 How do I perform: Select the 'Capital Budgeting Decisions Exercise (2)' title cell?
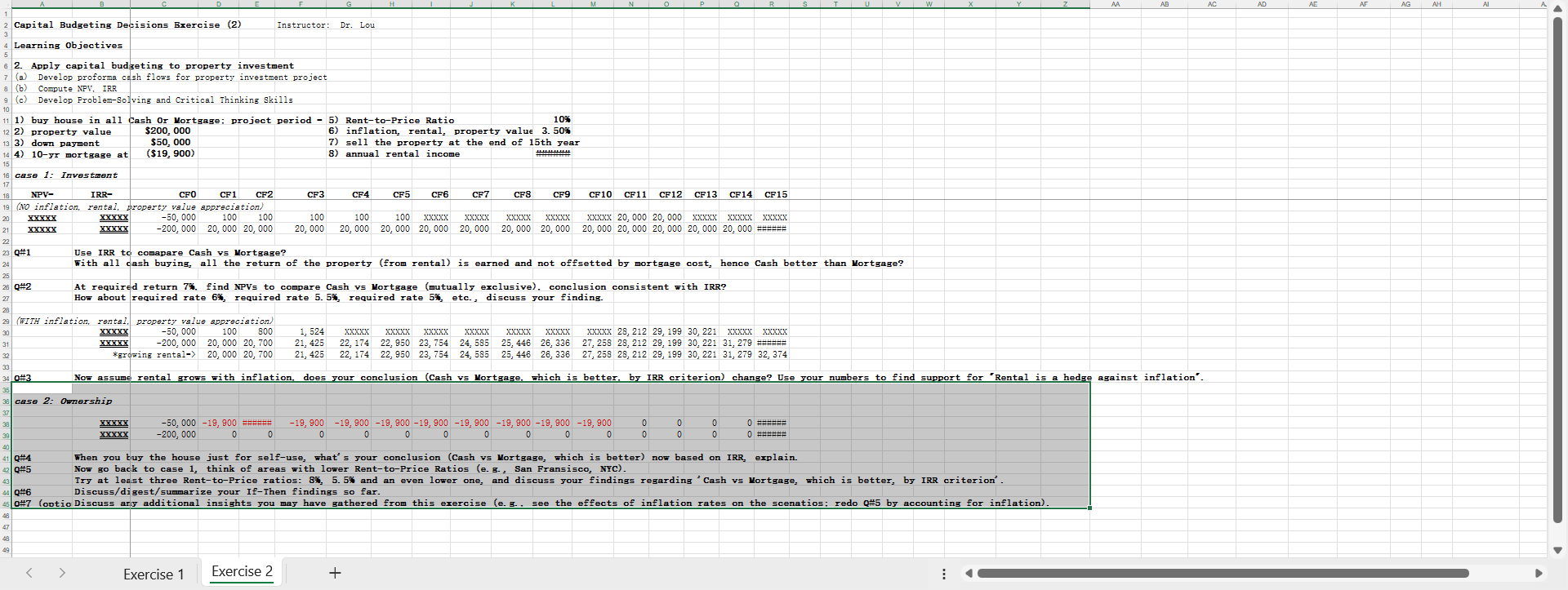click(127, 24)
